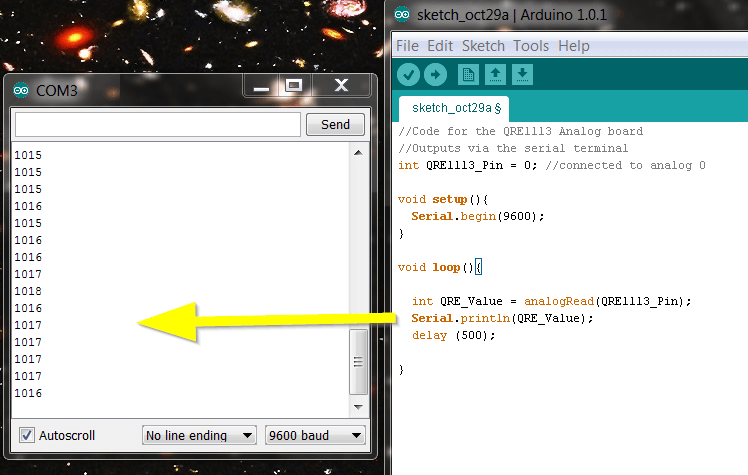This screenshot has width=748, height=475.
Task: Maximize the COM3 window
Action: [x=293, y=86]
